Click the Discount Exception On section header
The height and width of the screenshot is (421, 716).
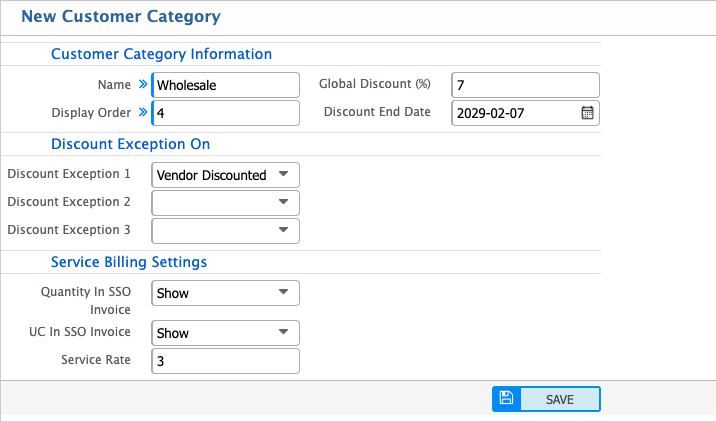click(x=130, y=144)
